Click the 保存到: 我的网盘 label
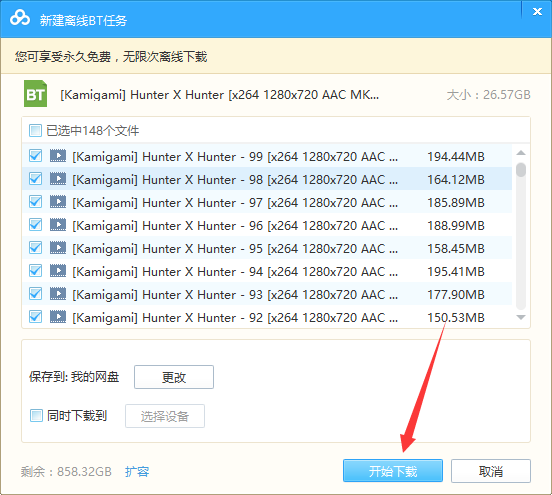Image resolution: width=552 pixels, height=495 pixels. (x=74, y=377)
